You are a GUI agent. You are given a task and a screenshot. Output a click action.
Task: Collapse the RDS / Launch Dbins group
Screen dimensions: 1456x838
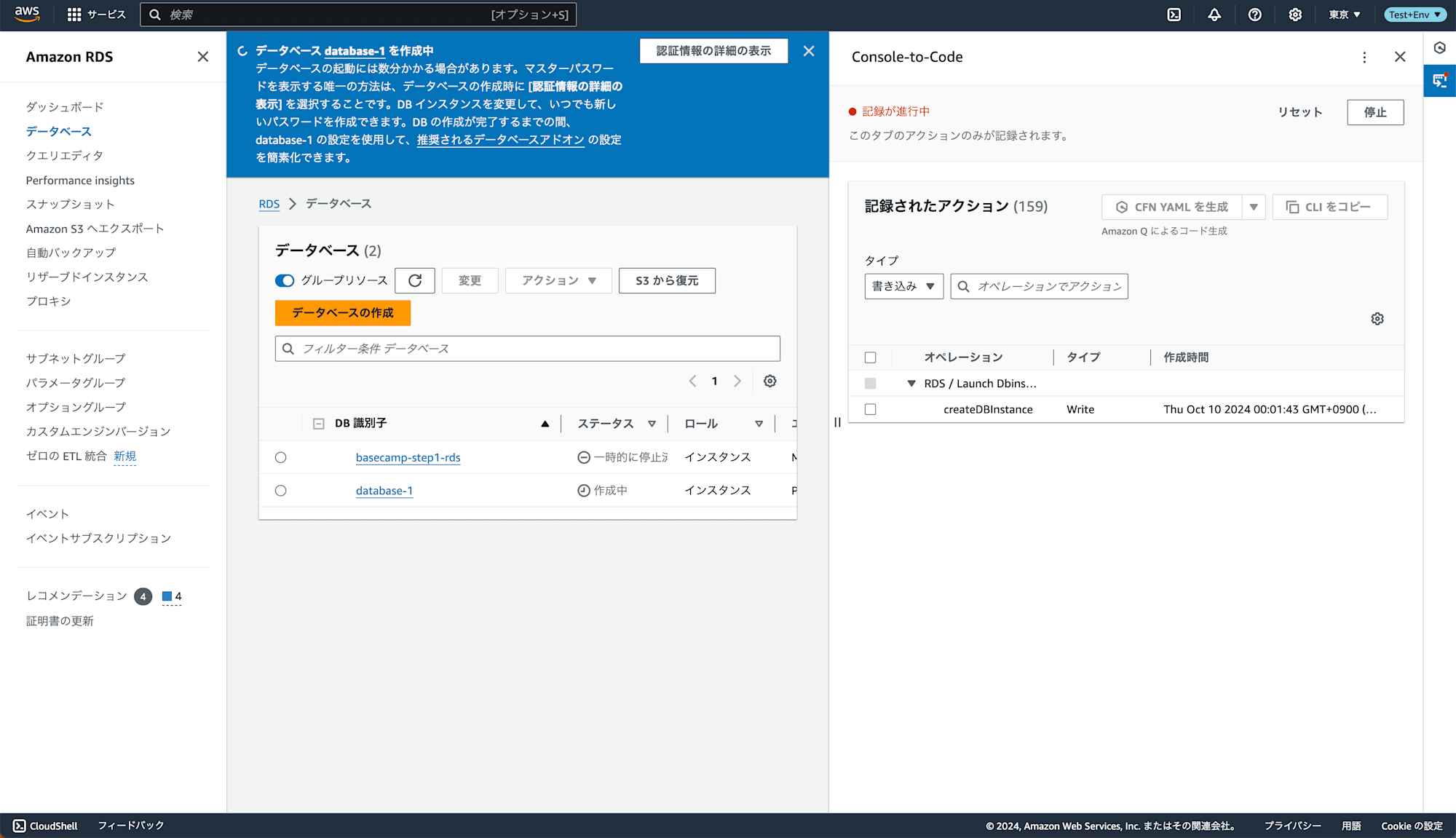911,384
